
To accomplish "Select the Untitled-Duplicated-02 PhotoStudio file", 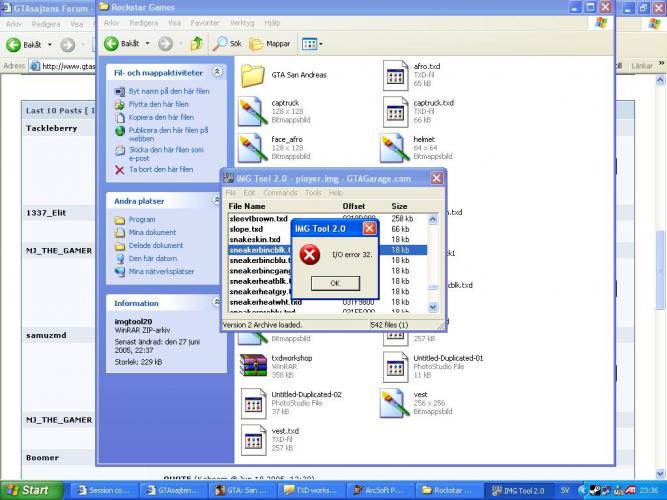I will click(x=250, y=403).
